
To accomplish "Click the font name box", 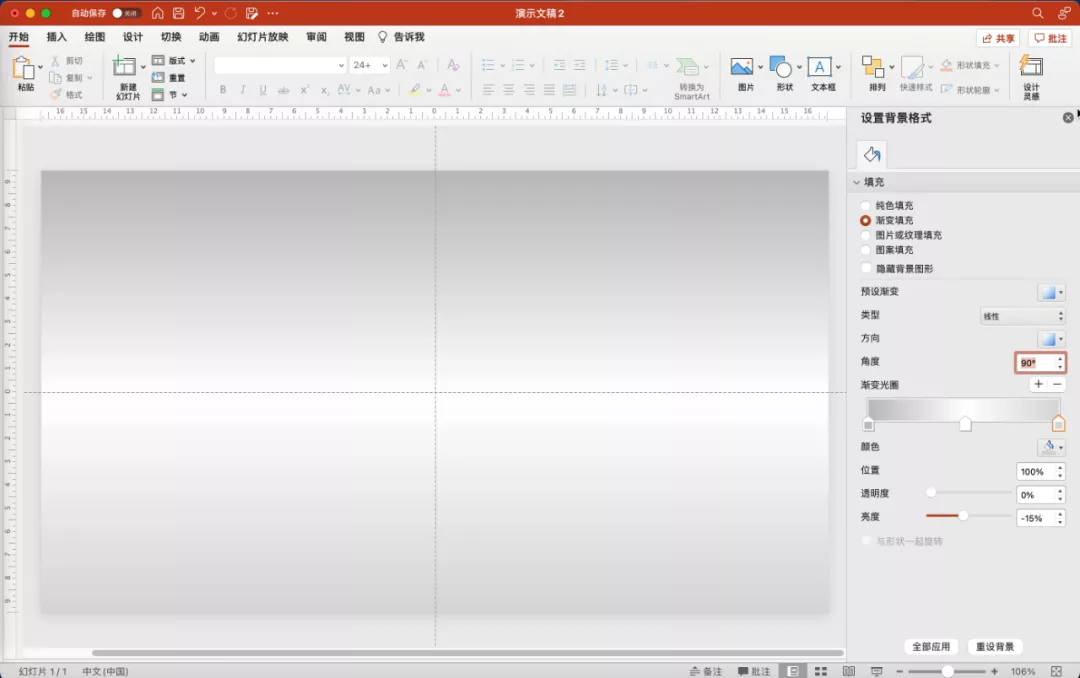I will pyautogui.click(x=280, y=65).
